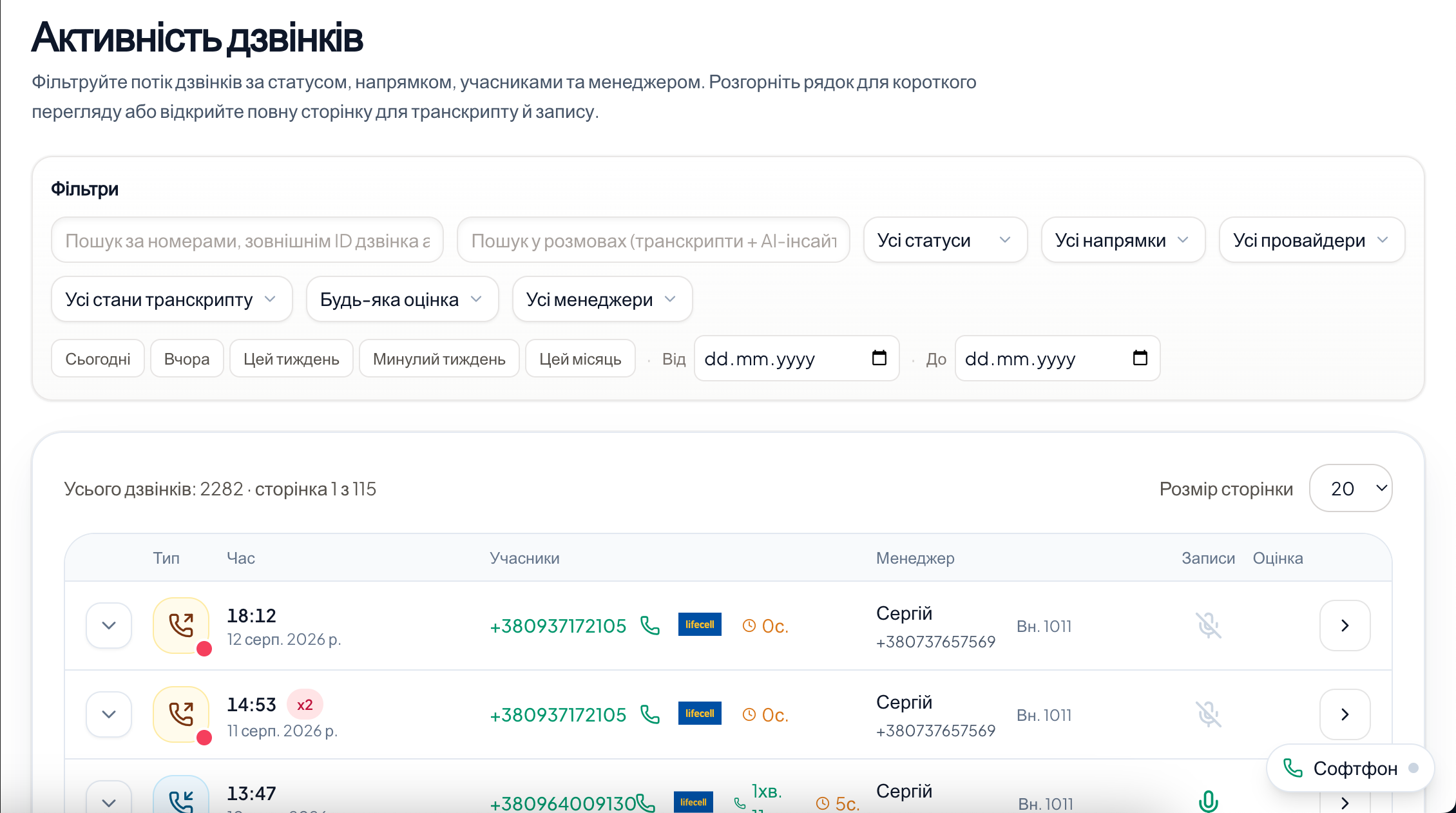Image resolution: width=1456 pixels, height=813 pixels.
Task: Click 'Менеджер' column header
Action: click(x=915, y=558)
